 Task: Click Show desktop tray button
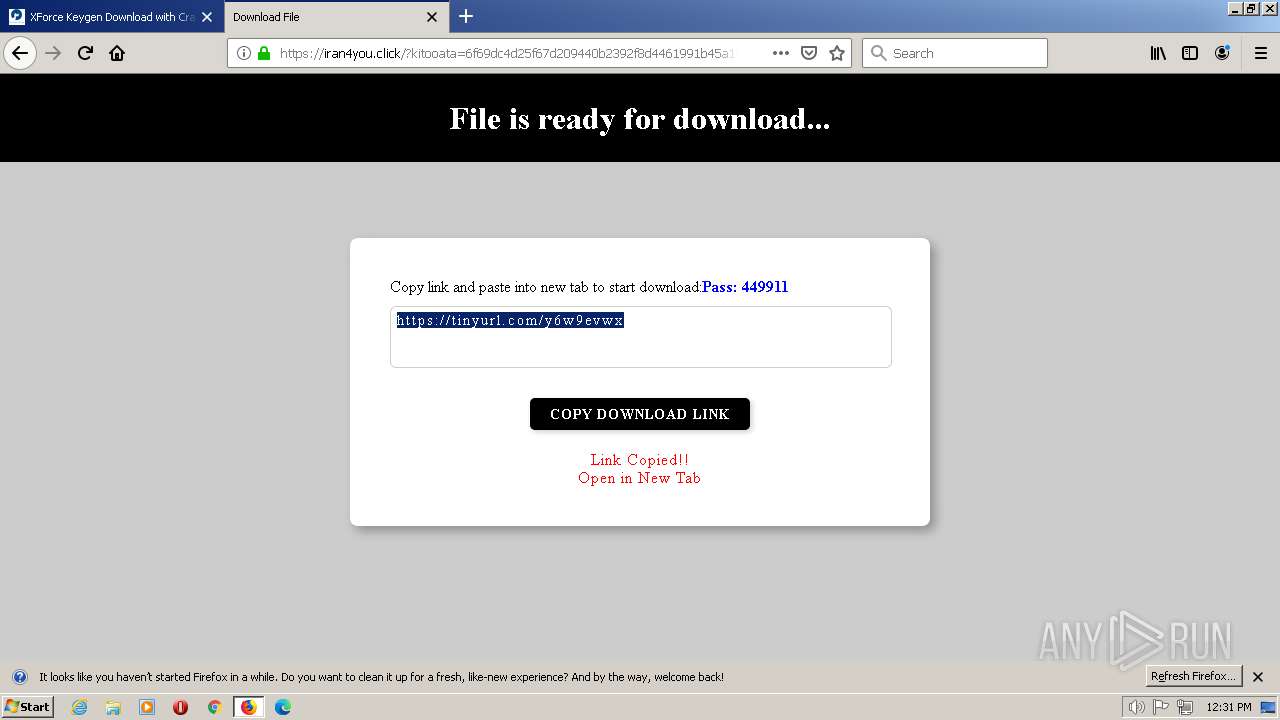[x=1268, y=707]
